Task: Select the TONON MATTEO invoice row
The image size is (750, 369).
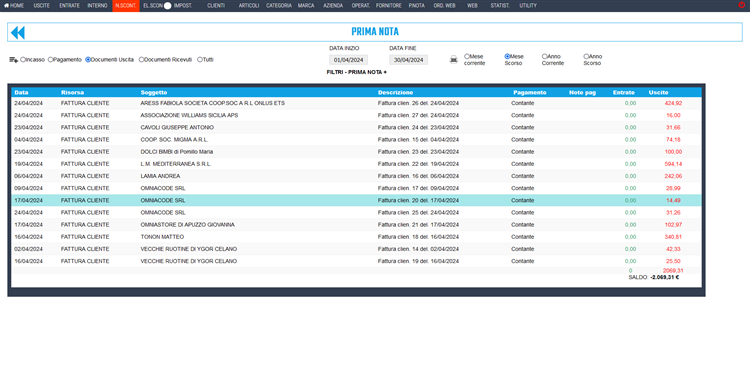Action: (356, 237)
